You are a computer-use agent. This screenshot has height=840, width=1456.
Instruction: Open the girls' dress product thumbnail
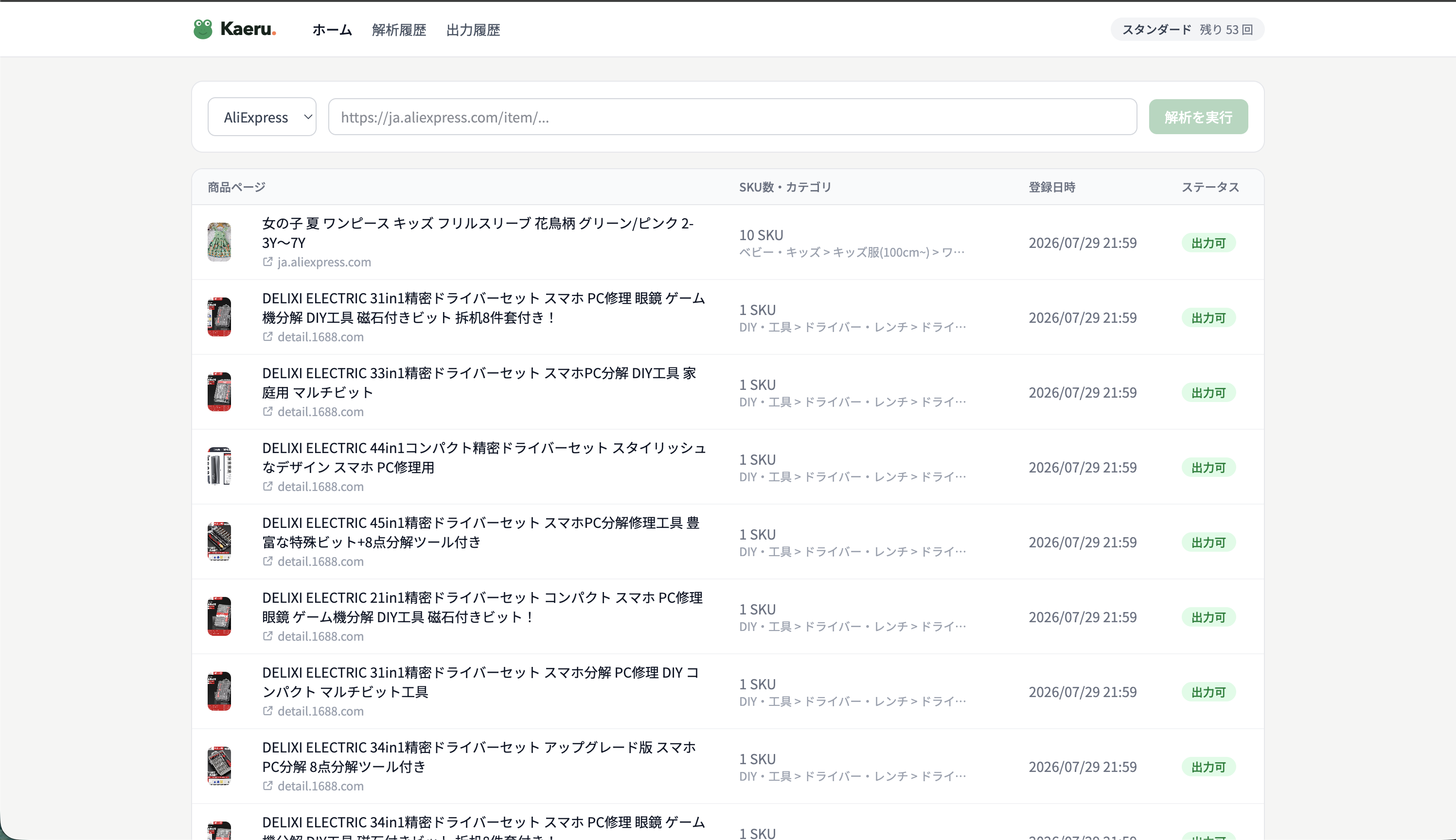pyautogui.click(x=219, y=242)
